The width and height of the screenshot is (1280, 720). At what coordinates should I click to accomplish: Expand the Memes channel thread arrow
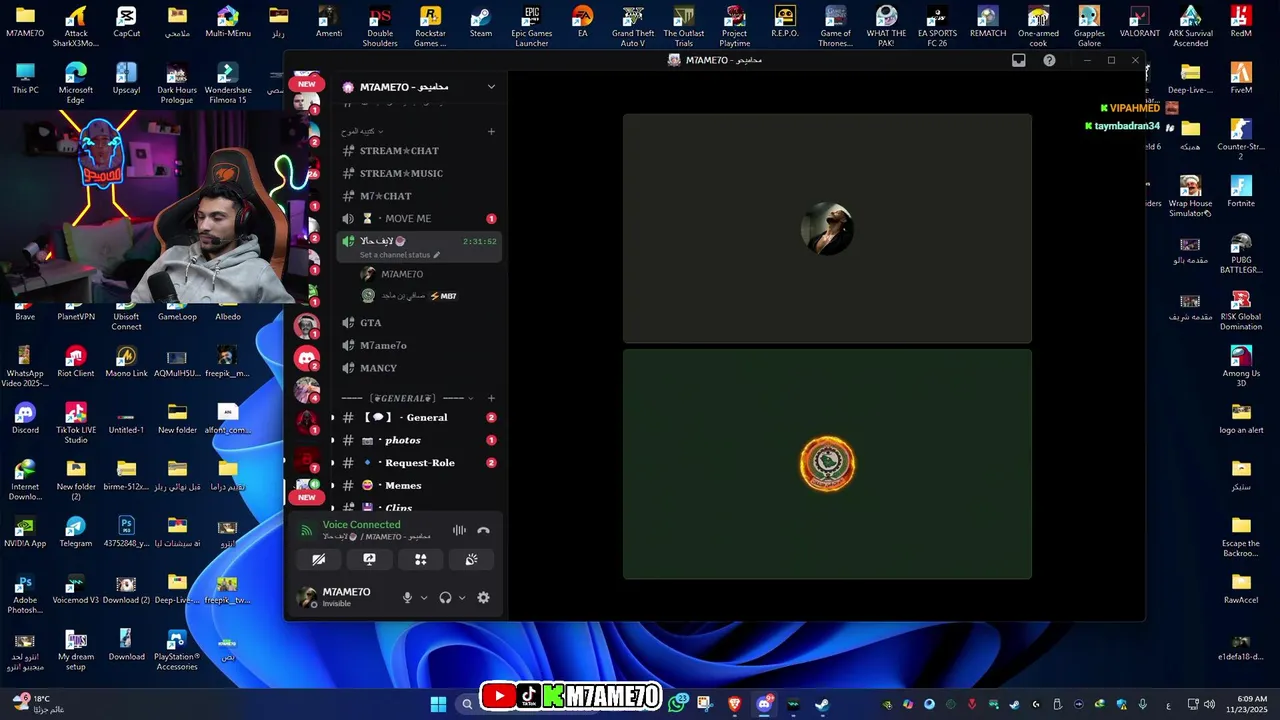[333, 486]
